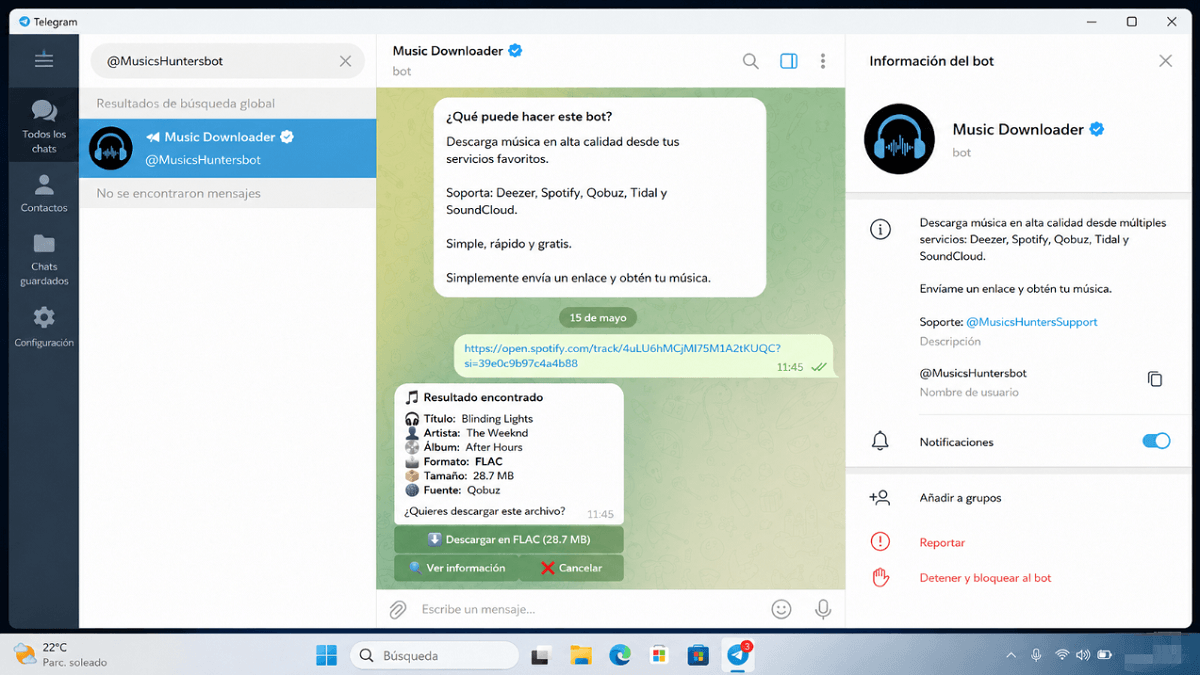Viewport: 1200px width, 675px height.
Task: Open the hamburger main menu
Action: tap(44, 61)
